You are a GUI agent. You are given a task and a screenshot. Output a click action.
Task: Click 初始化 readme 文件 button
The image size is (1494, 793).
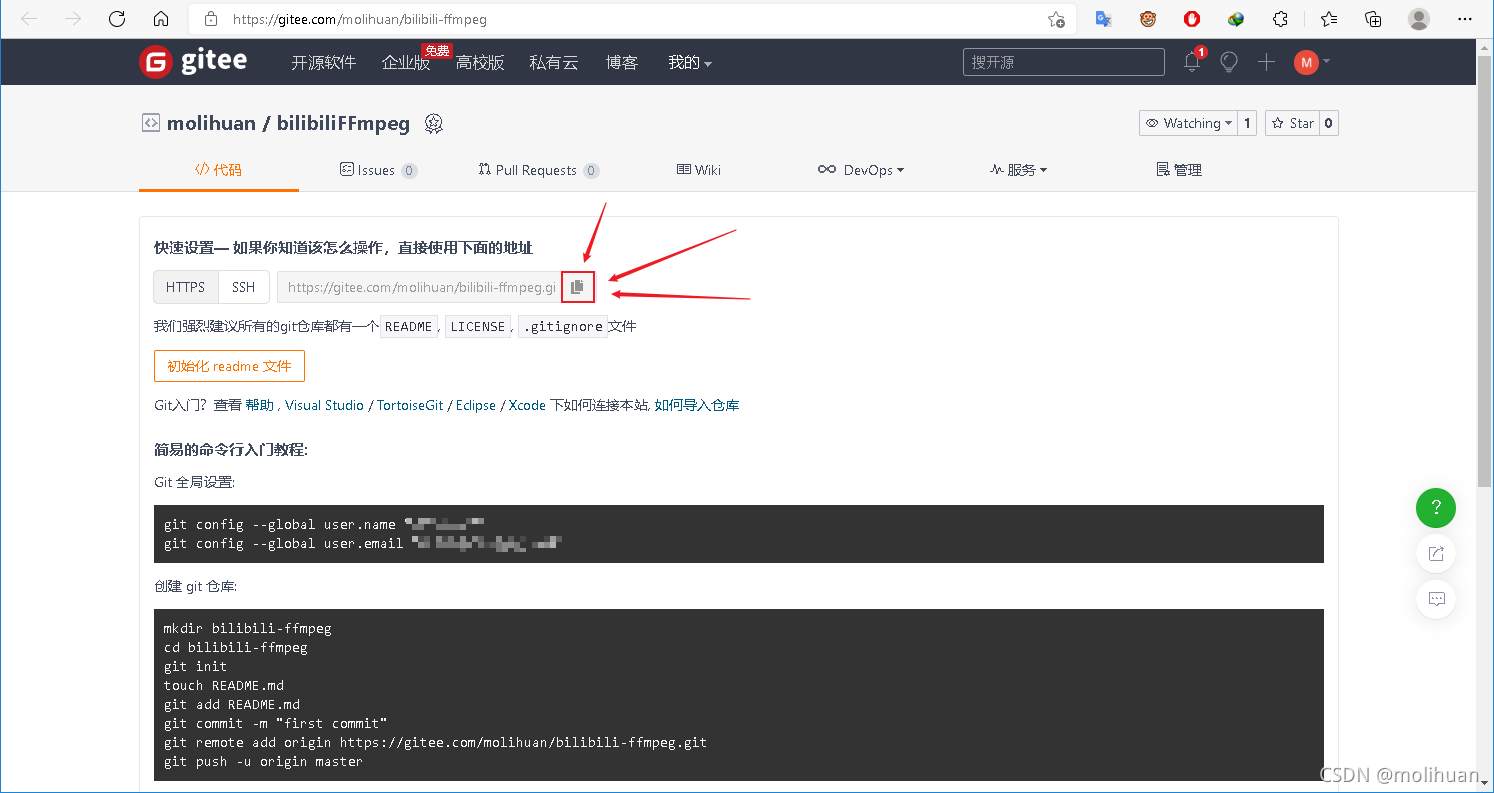229,366
